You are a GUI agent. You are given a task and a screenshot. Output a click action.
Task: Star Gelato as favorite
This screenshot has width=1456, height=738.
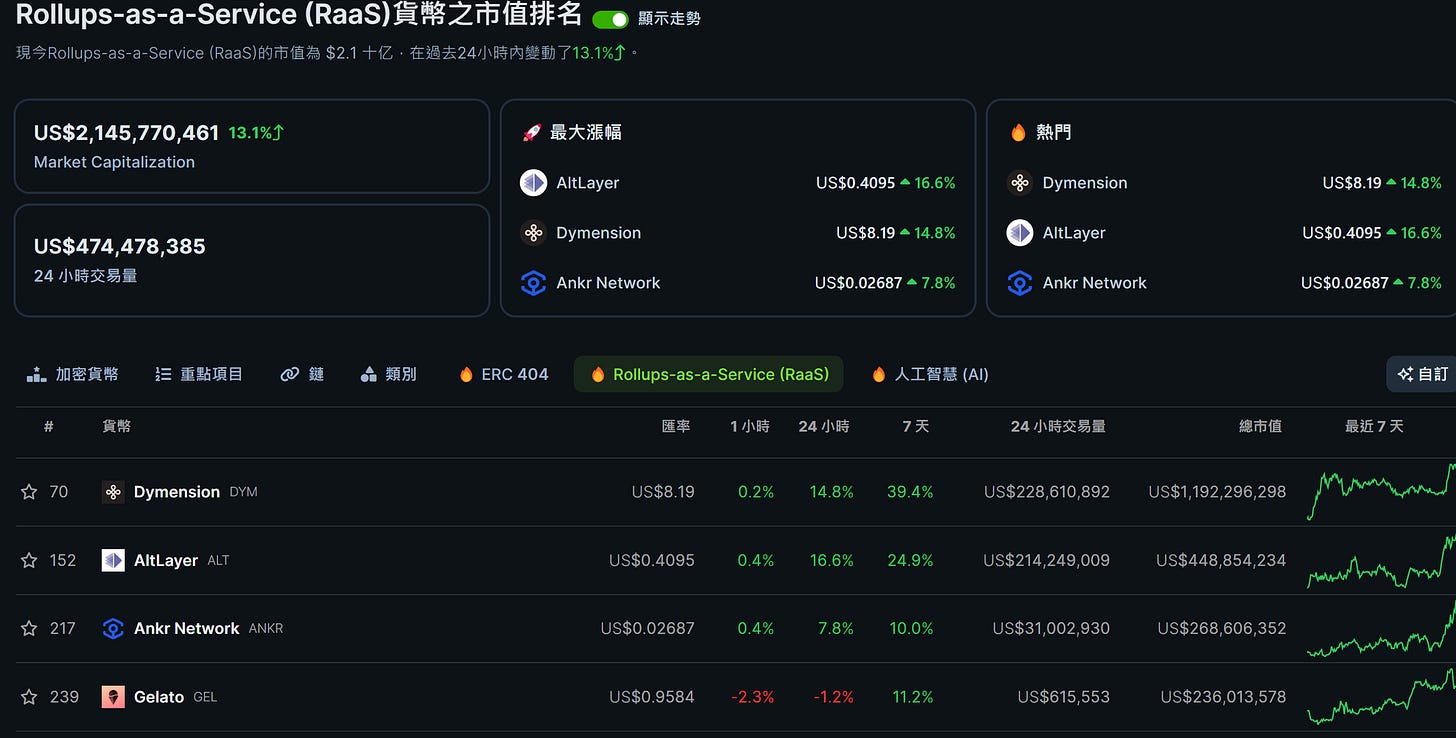(29, 696)
